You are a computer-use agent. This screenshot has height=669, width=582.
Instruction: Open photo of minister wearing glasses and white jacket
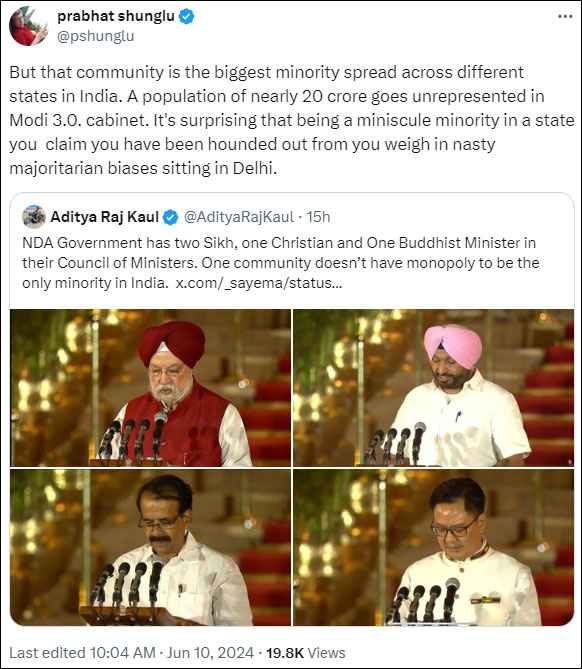coord(434,547)
